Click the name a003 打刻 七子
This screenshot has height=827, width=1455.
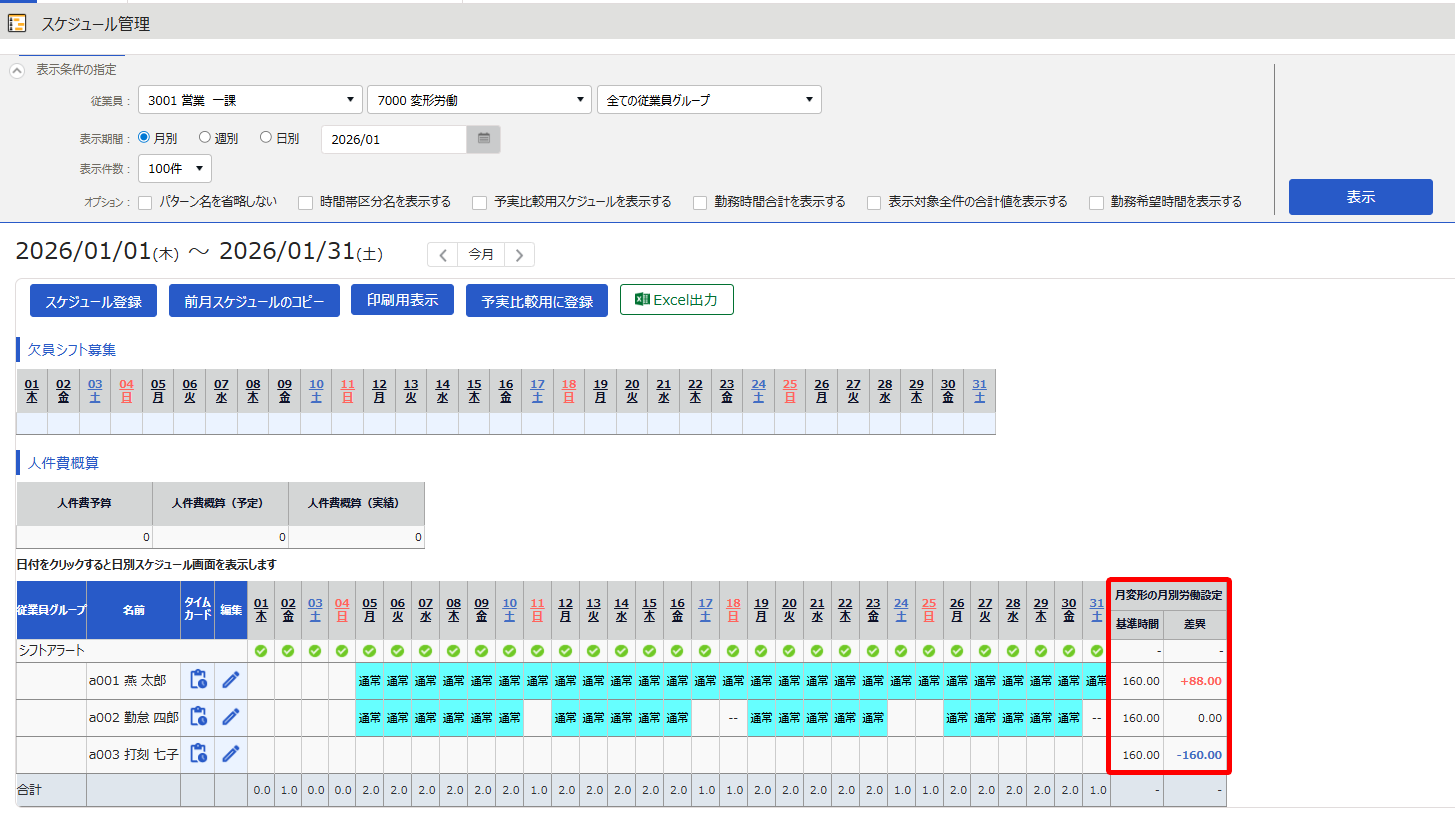[x=134, y=754]
